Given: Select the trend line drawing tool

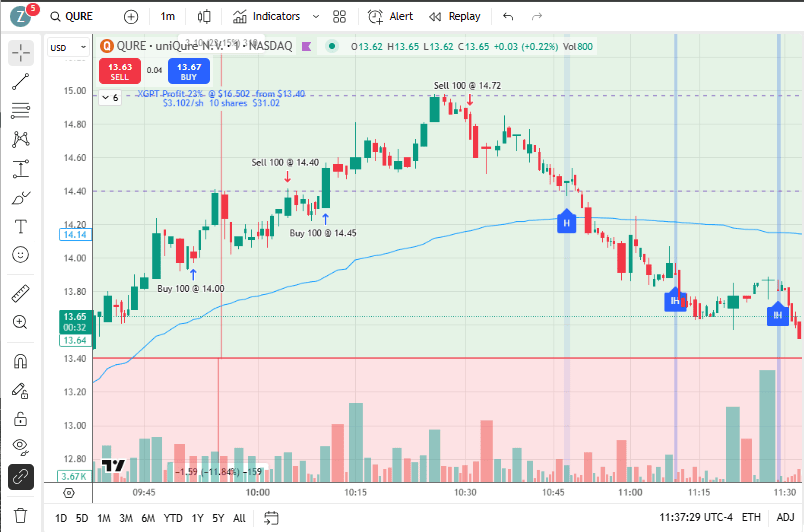Looking at the screenshot, I should coord(21,81).
